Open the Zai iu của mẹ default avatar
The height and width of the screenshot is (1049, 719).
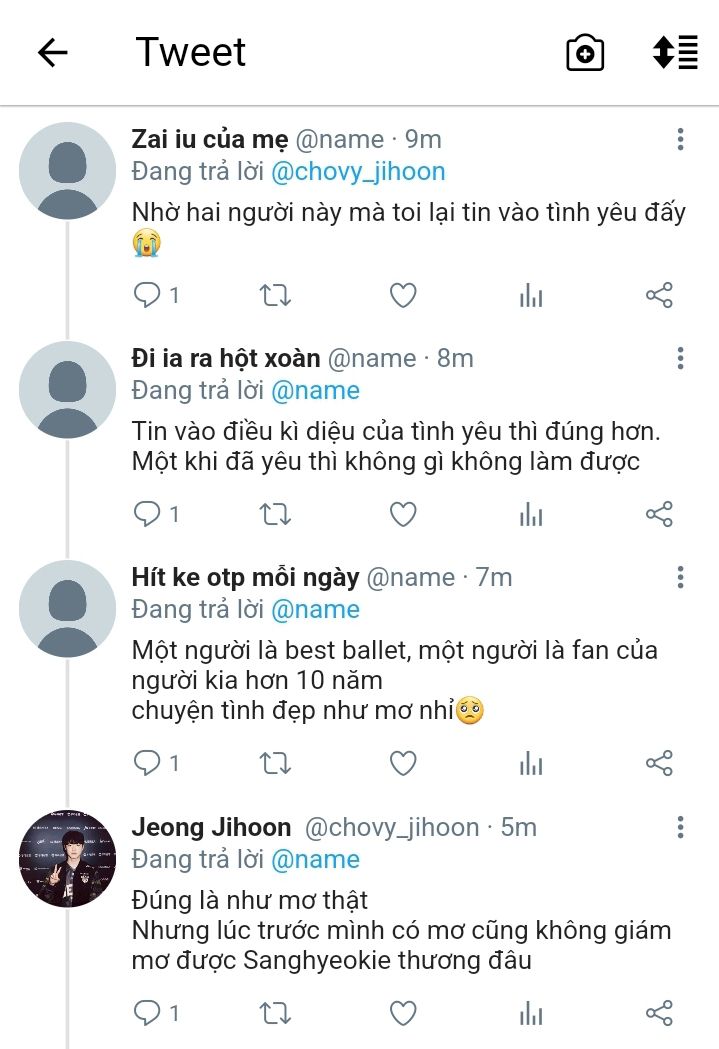(67, 171)
